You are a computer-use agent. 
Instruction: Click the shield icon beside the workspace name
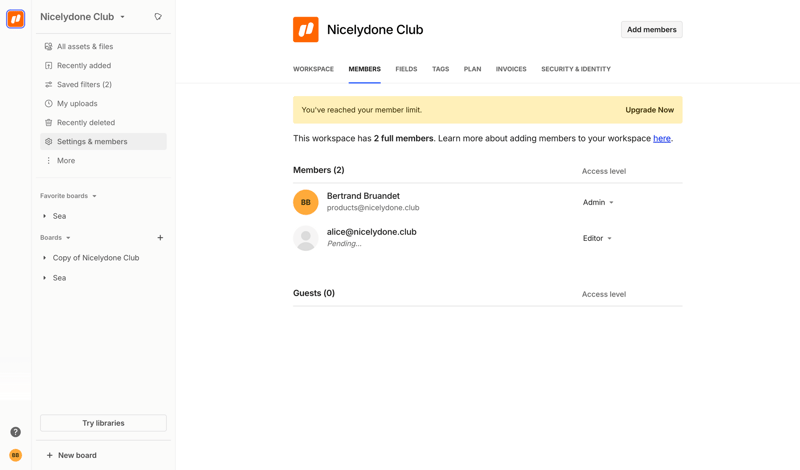(x=158, y=17)
